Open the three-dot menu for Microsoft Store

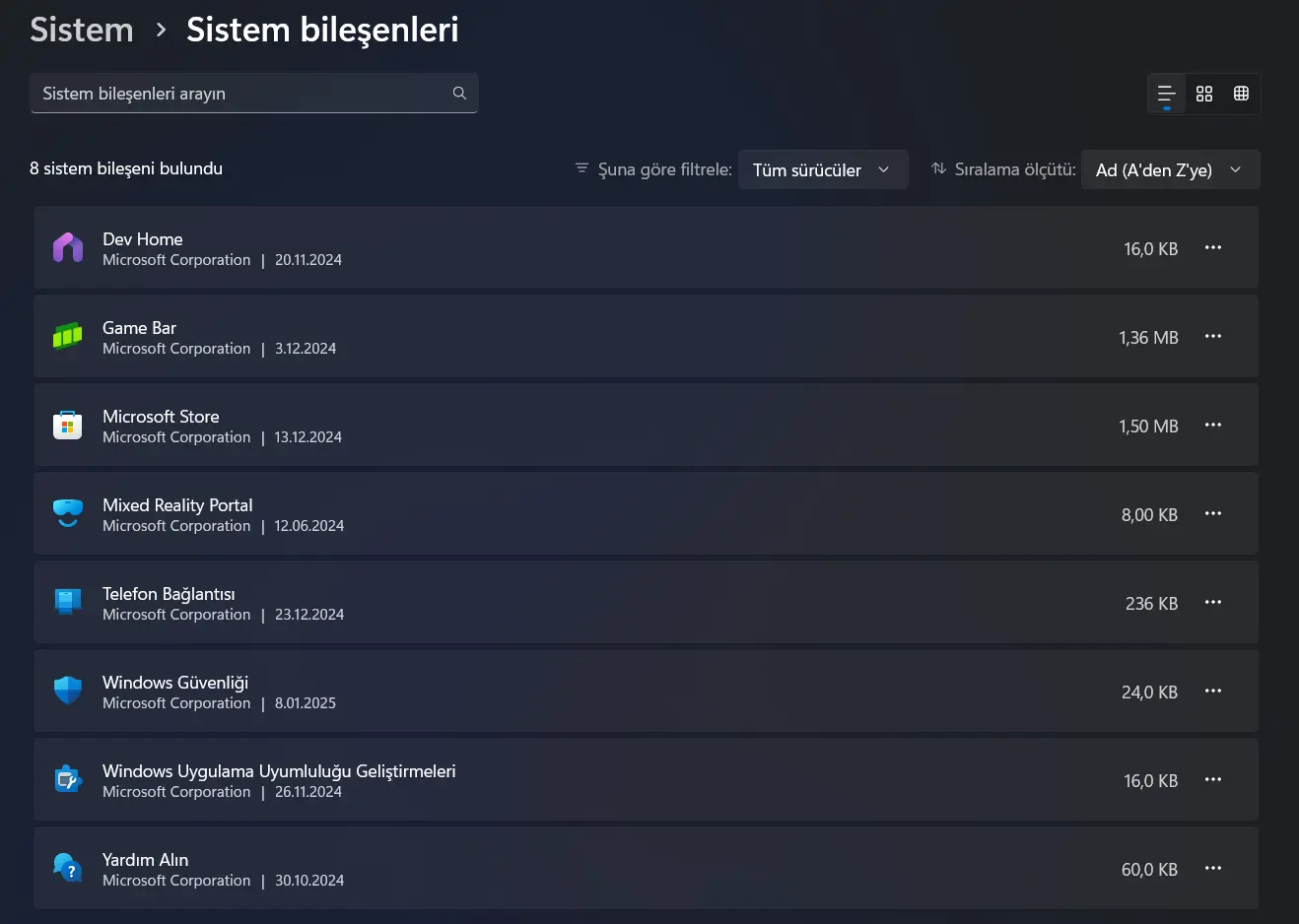pyautogui.click(x=1213, y=425)
